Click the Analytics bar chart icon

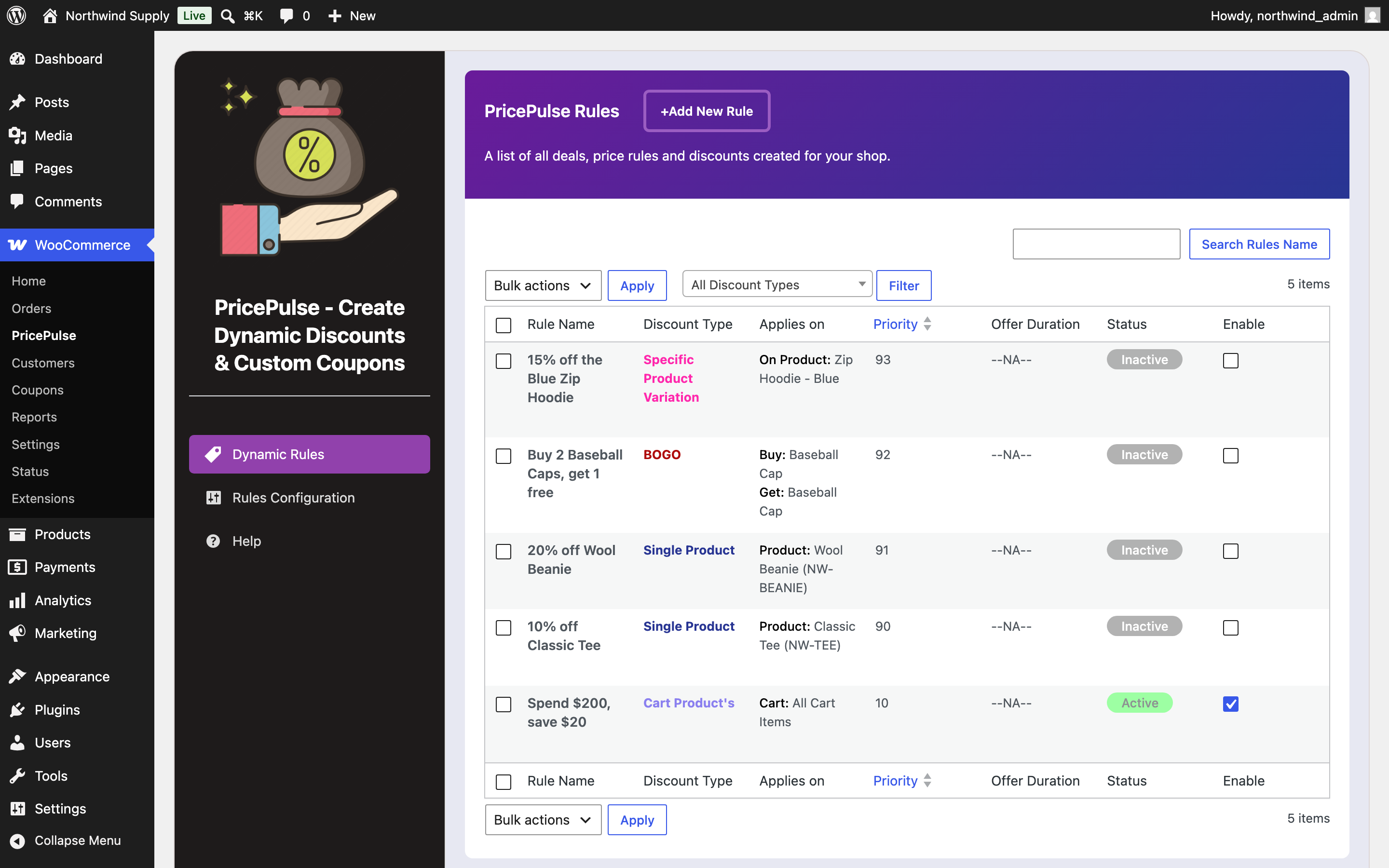pos(17,600)
